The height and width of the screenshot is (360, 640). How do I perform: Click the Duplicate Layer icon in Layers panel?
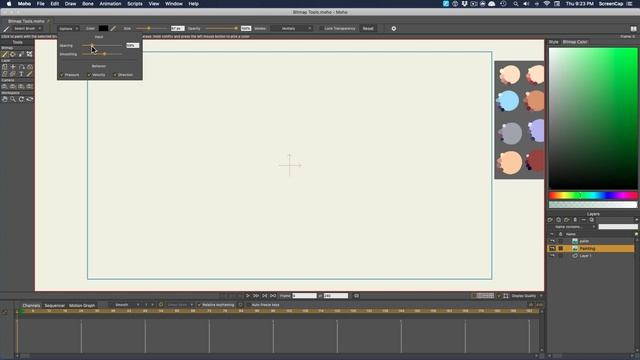[558, 220]
